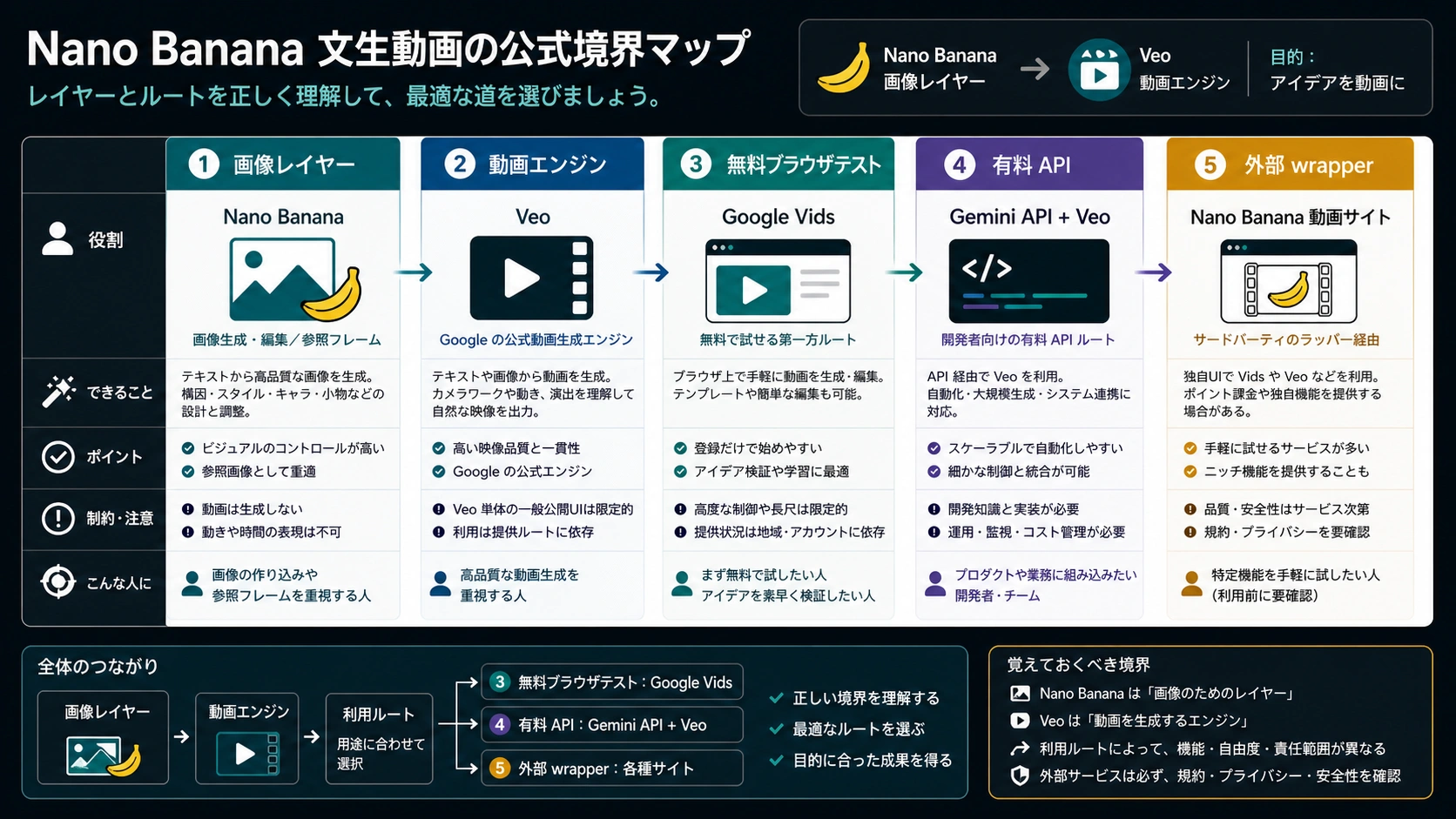Click the purple person icon beside プロダクトや業務に組み込みたい
This screenshot has height=819, width=1456.
(935, 584)
